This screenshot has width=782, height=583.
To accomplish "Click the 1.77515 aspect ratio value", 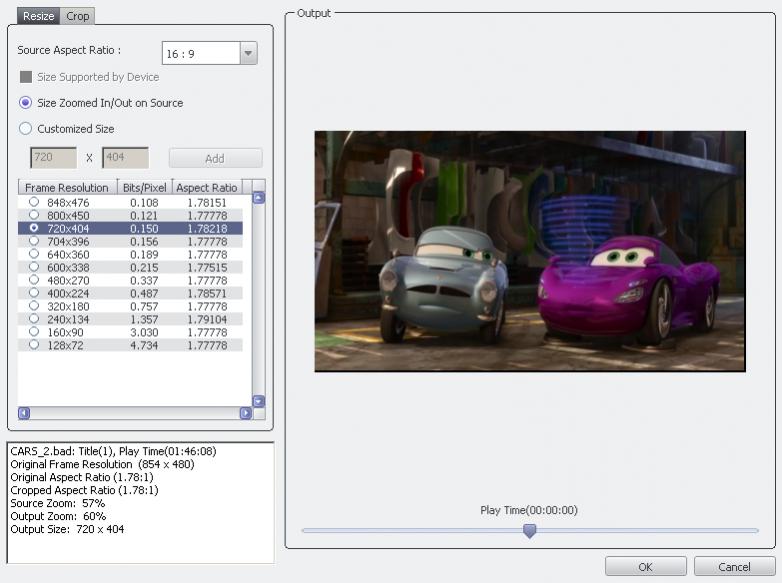I will click(207, 267).
